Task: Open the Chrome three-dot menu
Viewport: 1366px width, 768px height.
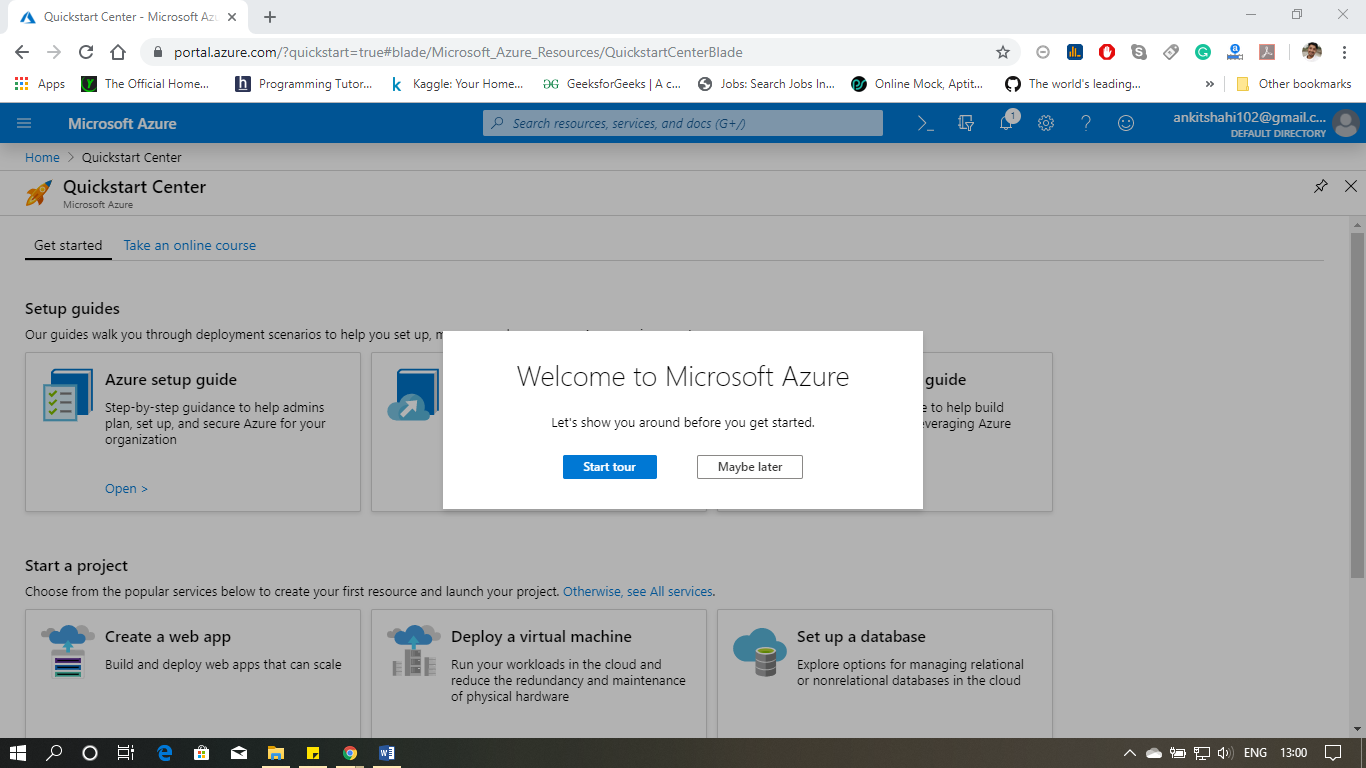Action: tap(1343, 52)
